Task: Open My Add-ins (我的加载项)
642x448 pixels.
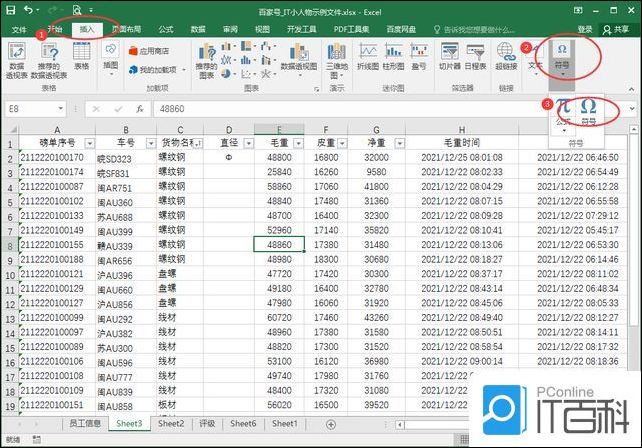Action: pos(157,70)
